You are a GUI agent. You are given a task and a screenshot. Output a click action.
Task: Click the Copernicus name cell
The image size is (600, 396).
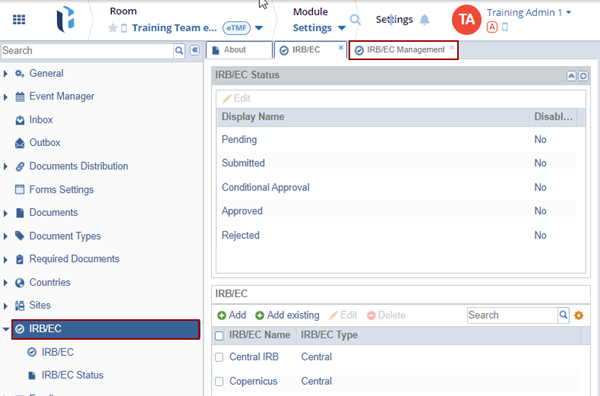point(253,381)
